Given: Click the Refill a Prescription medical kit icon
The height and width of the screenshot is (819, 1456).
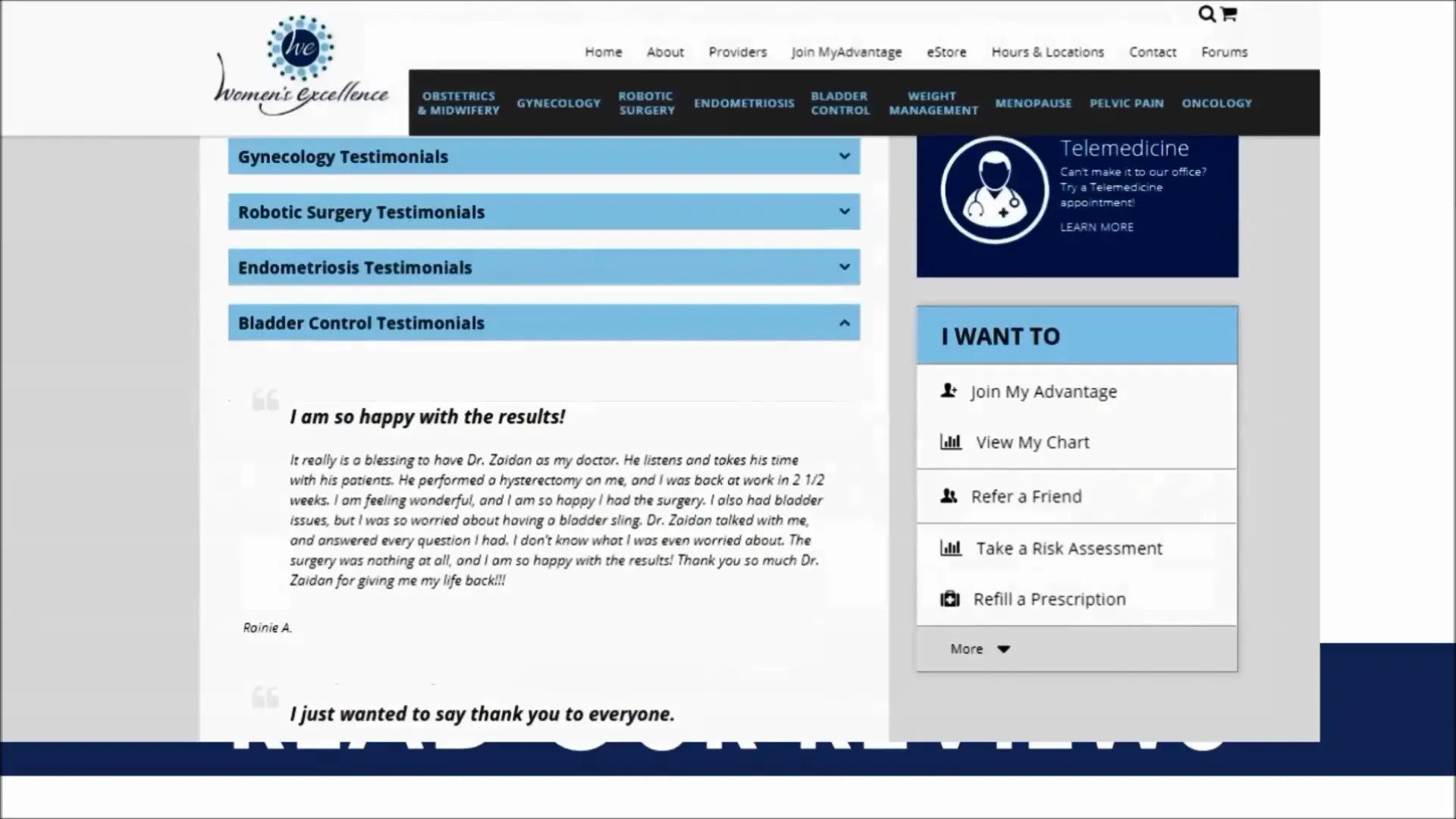Looking at the screenshot, I should [x=949, y=598].
